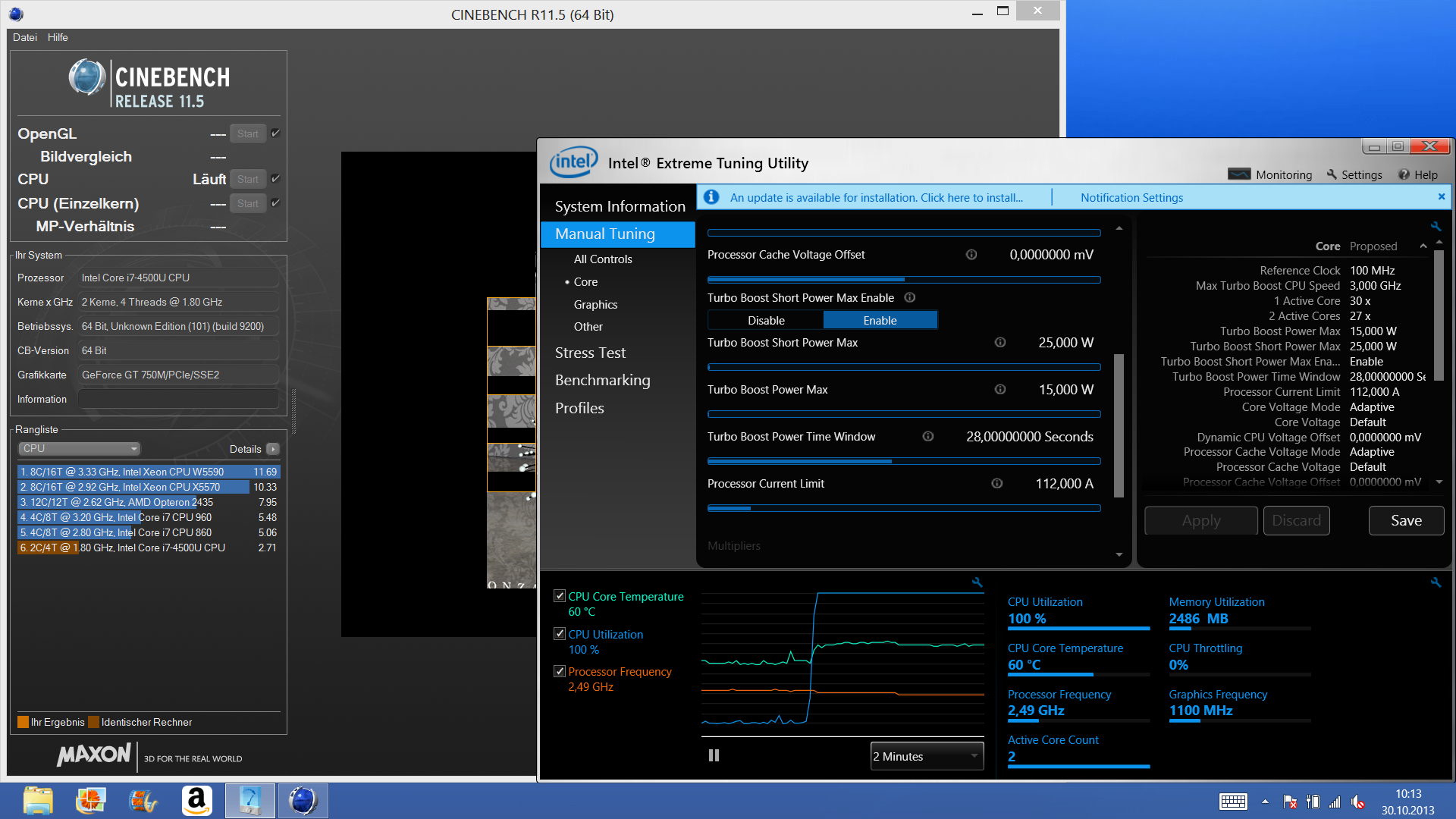Toggle the OpenGL test checkbox
The width and height of the screenshot is (1456, 819).
pyautogui.click(x=276, y=133)
